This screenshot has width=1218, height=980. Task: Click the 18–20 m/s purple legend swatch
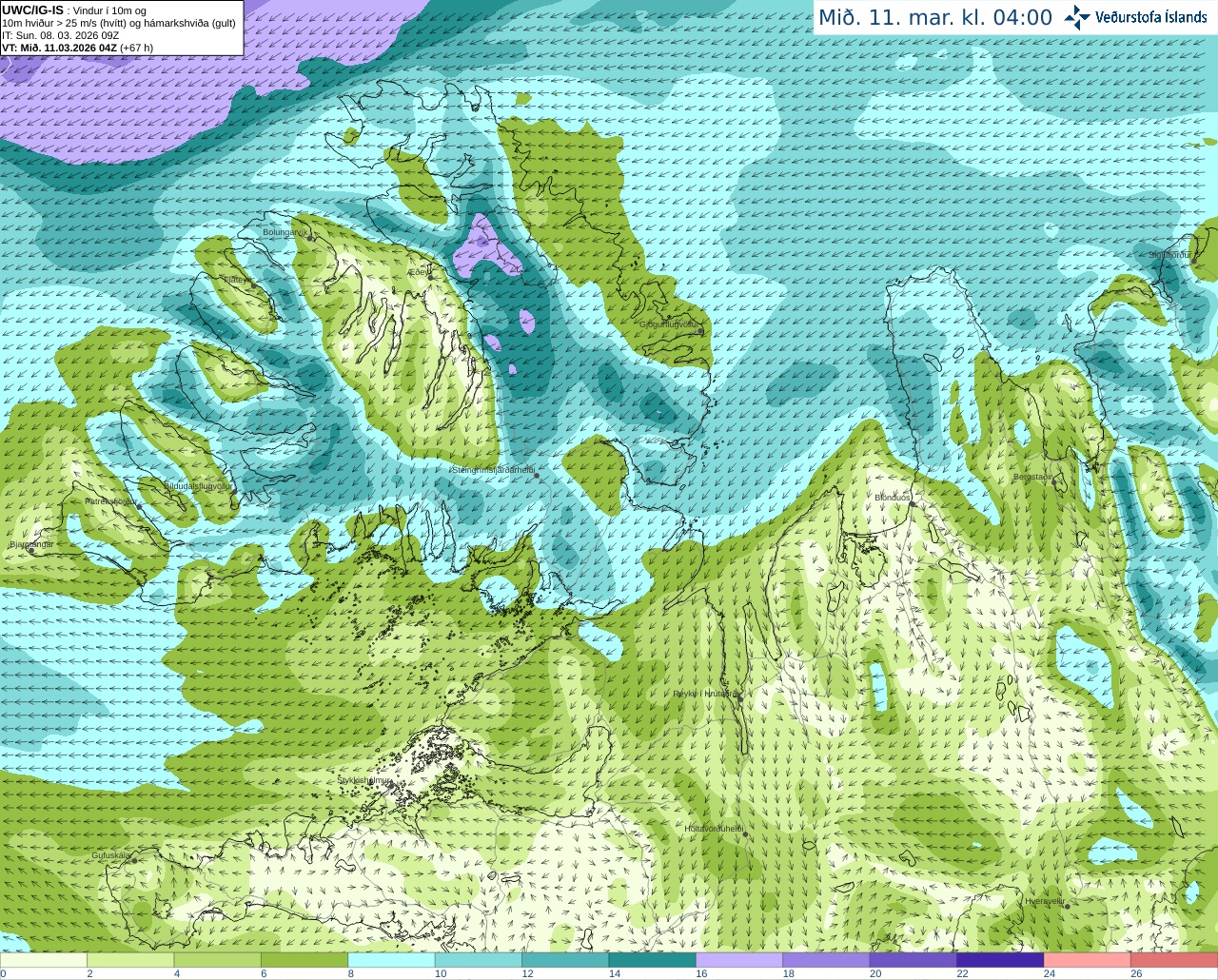tap(827, 960)
